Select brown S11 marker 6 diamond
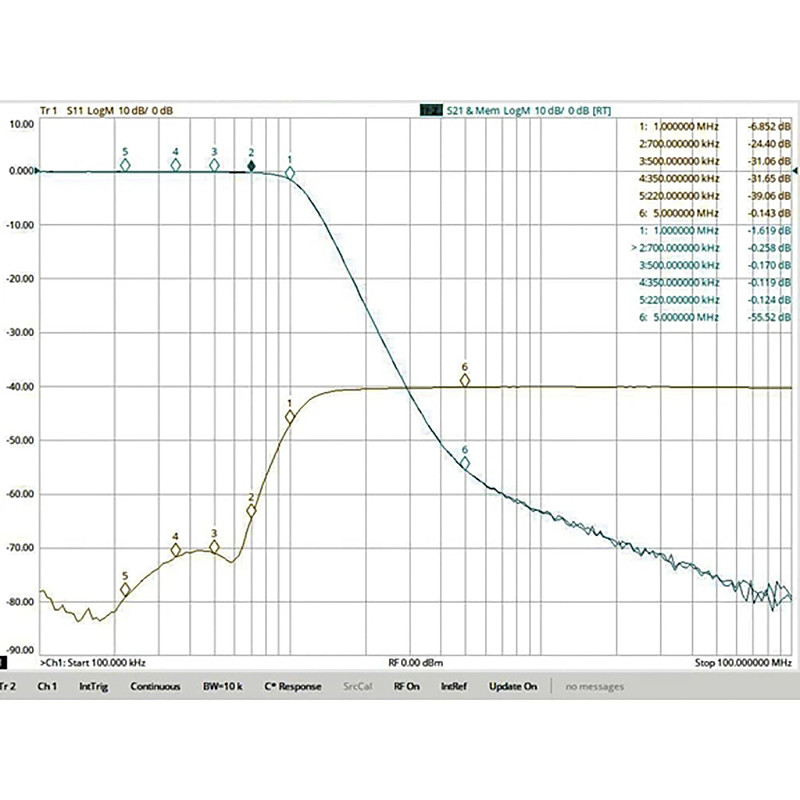The image size is (800, 800). click(465, 380)
